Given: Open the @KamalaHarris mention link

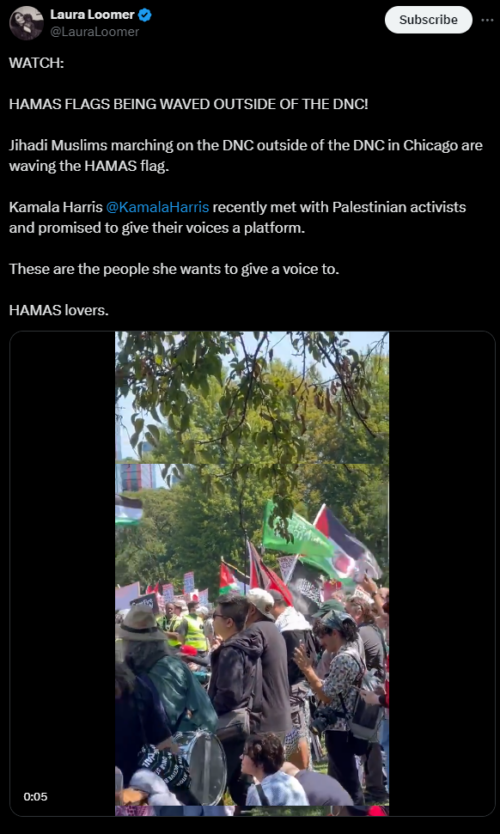Looking at the screenshot, I should [x=157, y=207].
